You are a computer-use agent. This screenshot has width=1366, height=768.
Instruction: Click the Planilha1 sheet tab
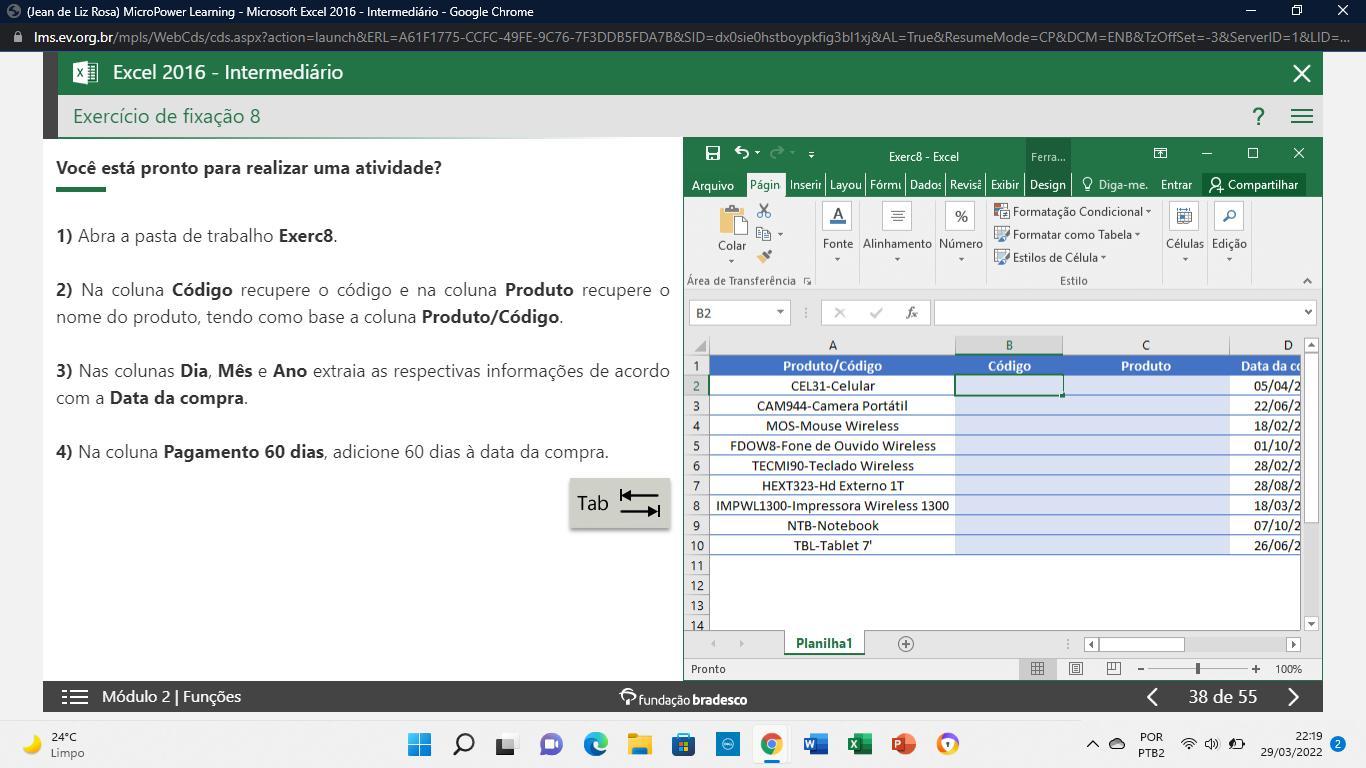(x=824, y=644)
